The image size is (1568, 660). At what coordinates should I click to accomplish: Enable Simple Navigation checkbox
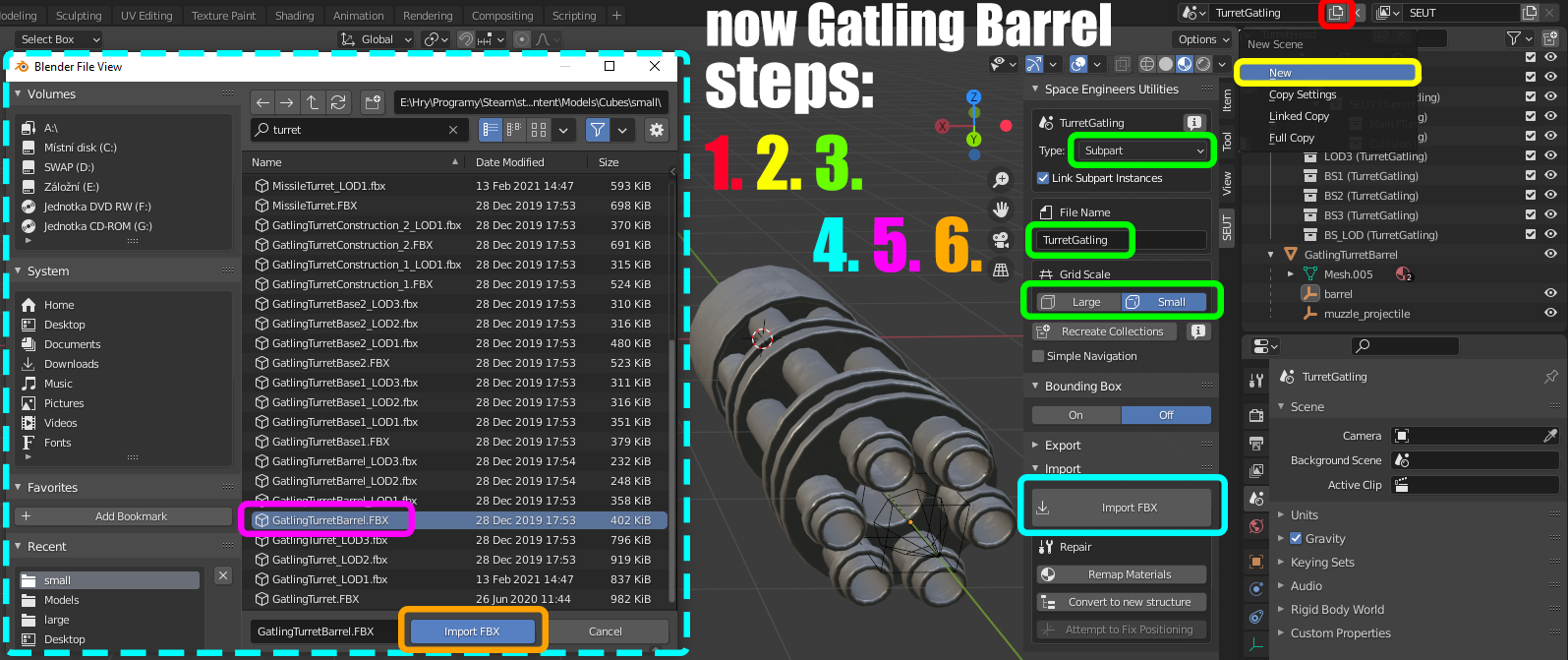(x=1038, y=356)
